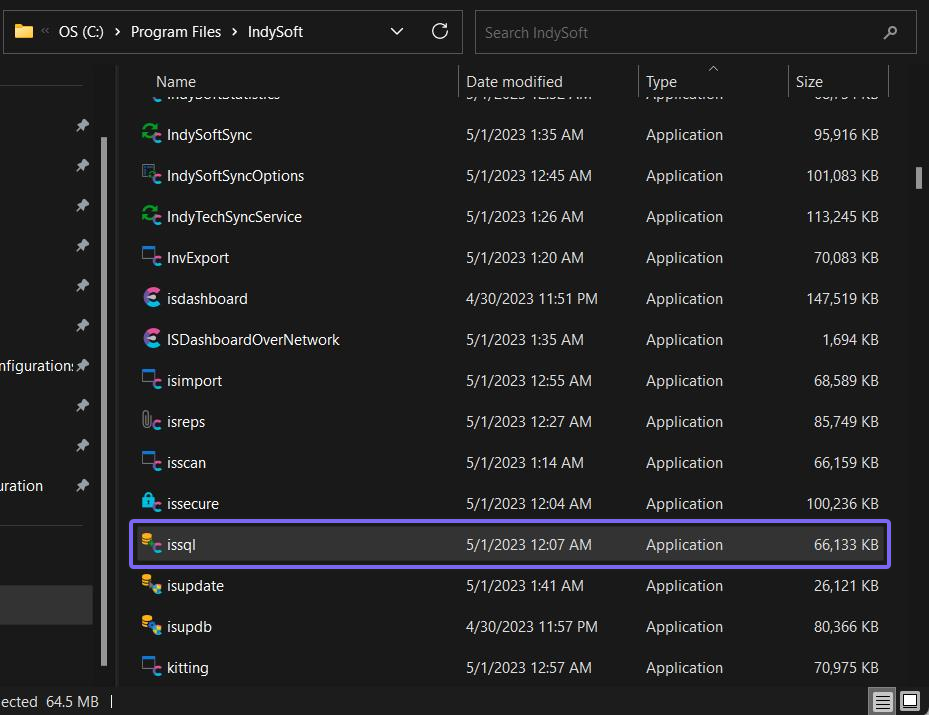This screenshot has width=929, height=715.
Task: Click the Search IndySoft field
Action: (x=680, y=32)
